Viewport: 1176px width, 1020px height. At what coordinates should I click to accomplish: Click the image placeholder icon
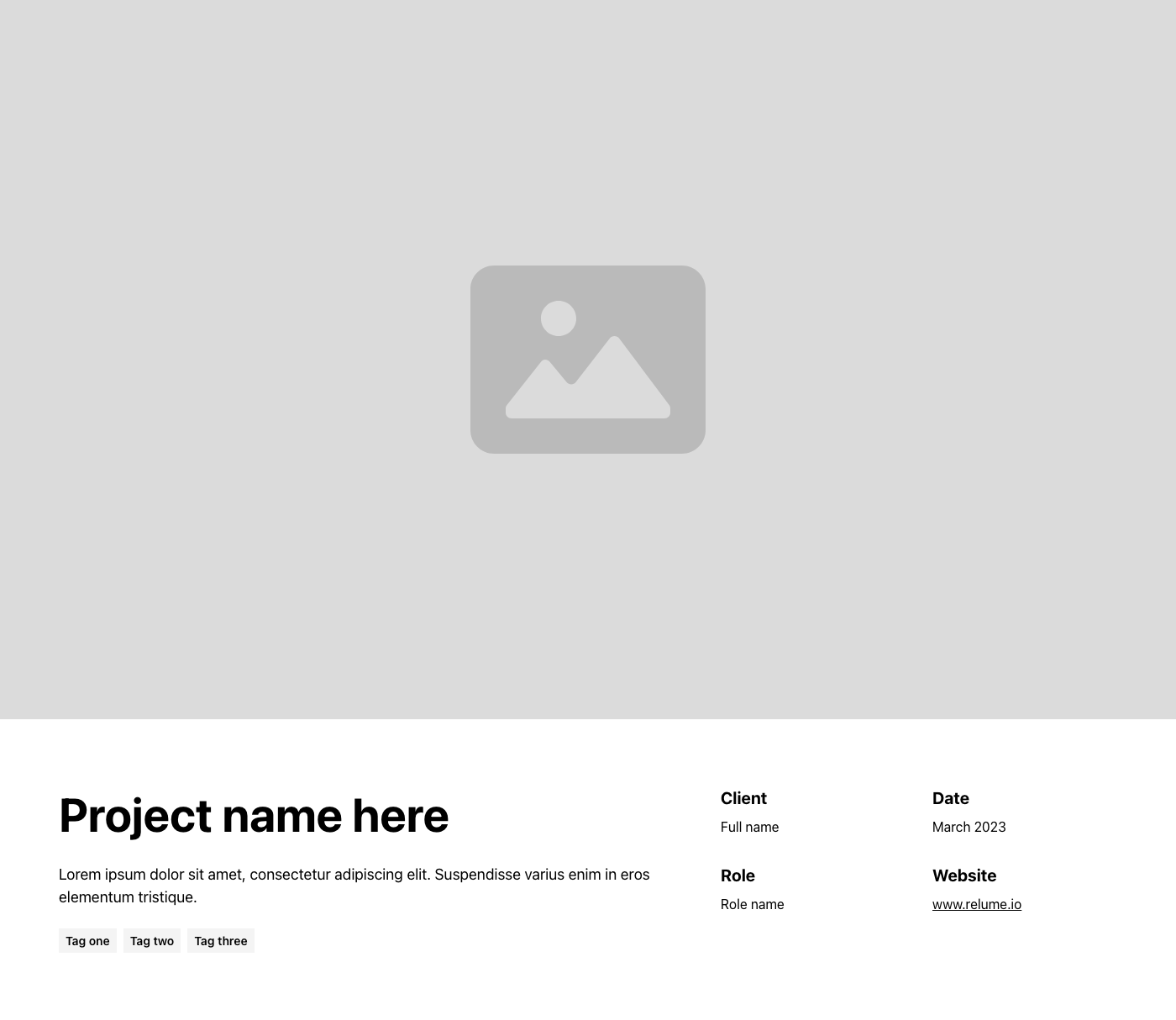[x=588, y=360]
